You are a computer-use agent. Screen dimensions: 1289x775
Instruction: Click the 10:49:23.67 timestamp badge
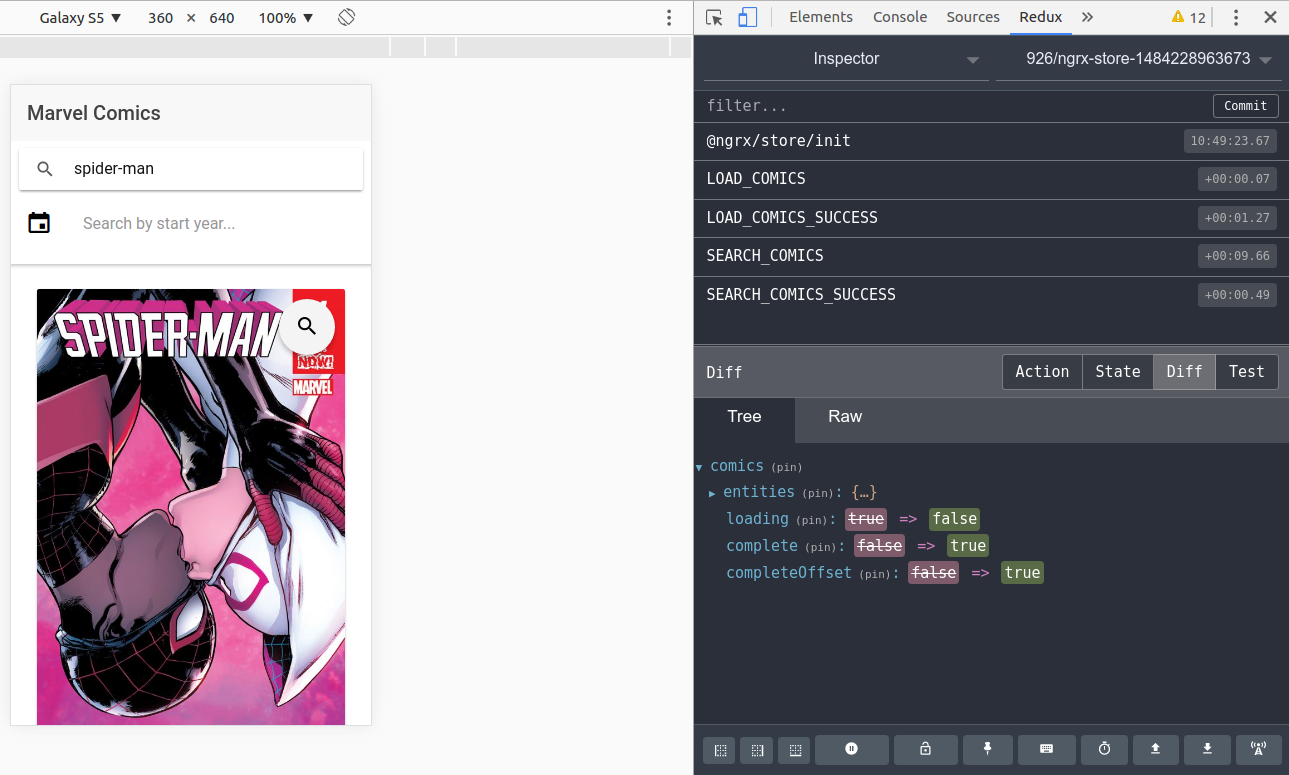click(1230, 141)
